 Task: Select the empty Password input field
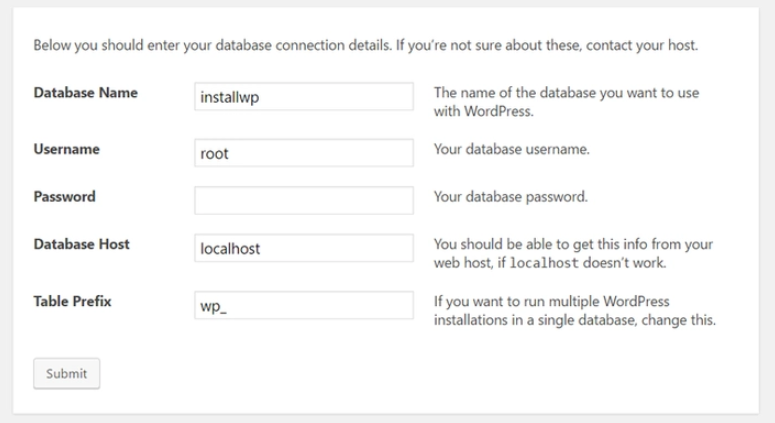[x=304, y=200]
